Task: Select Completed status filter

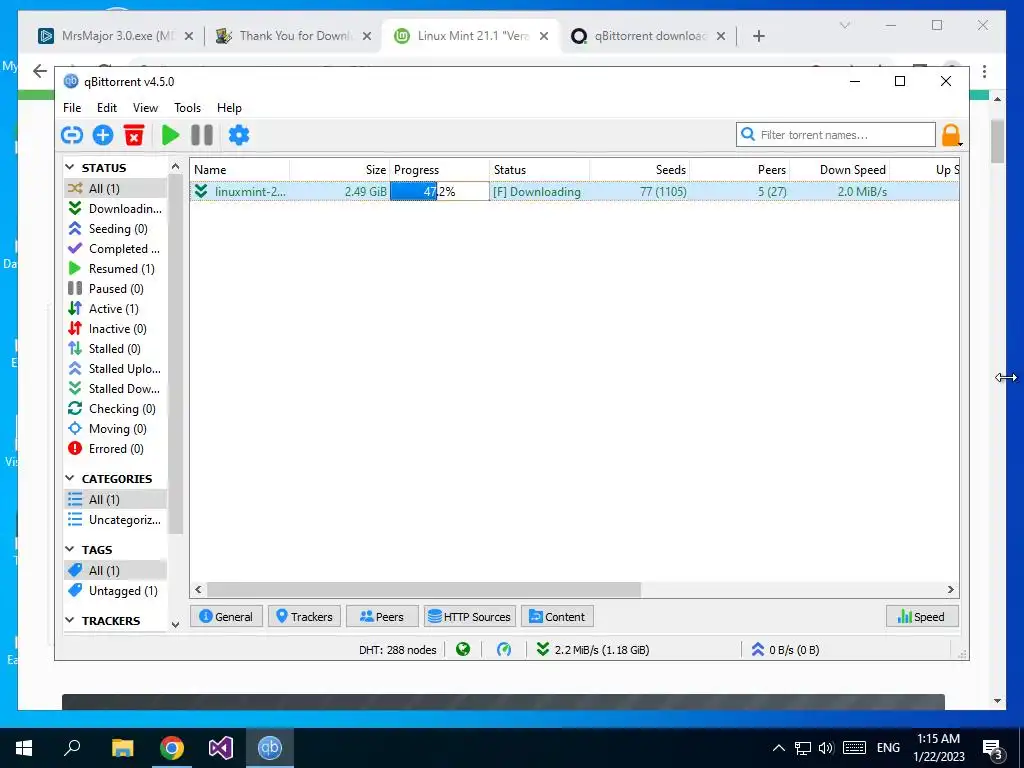Action: point(116,249)
